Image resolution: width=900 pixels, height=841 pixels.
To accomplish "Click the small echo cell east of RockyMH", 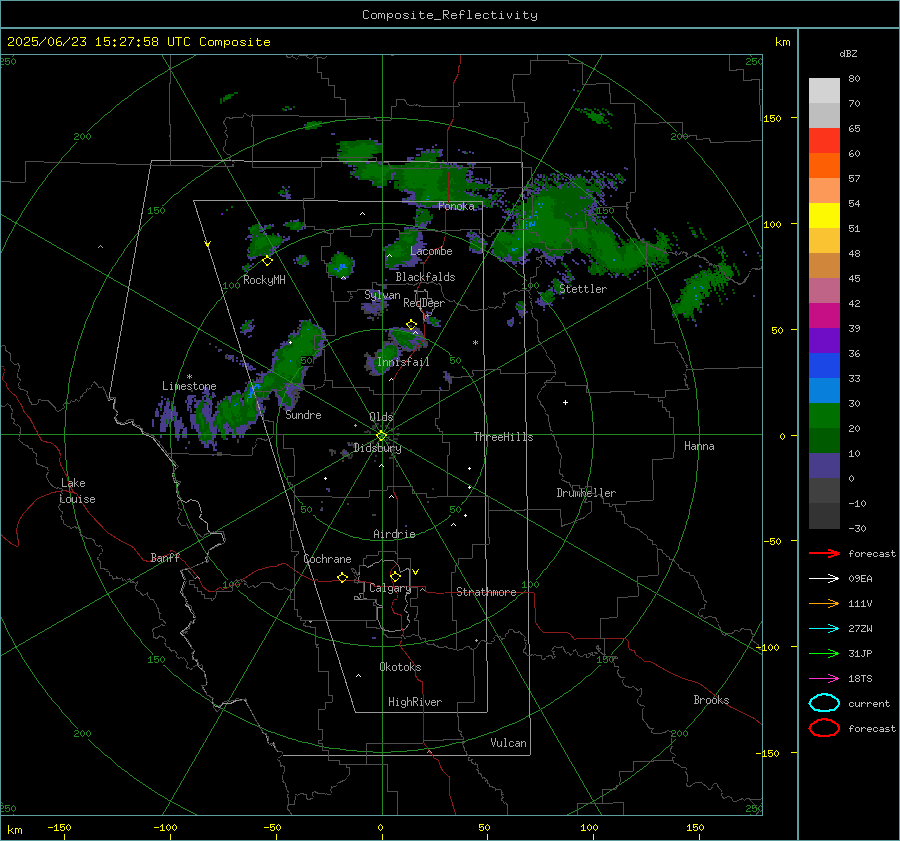I will (x=341, y=265).
